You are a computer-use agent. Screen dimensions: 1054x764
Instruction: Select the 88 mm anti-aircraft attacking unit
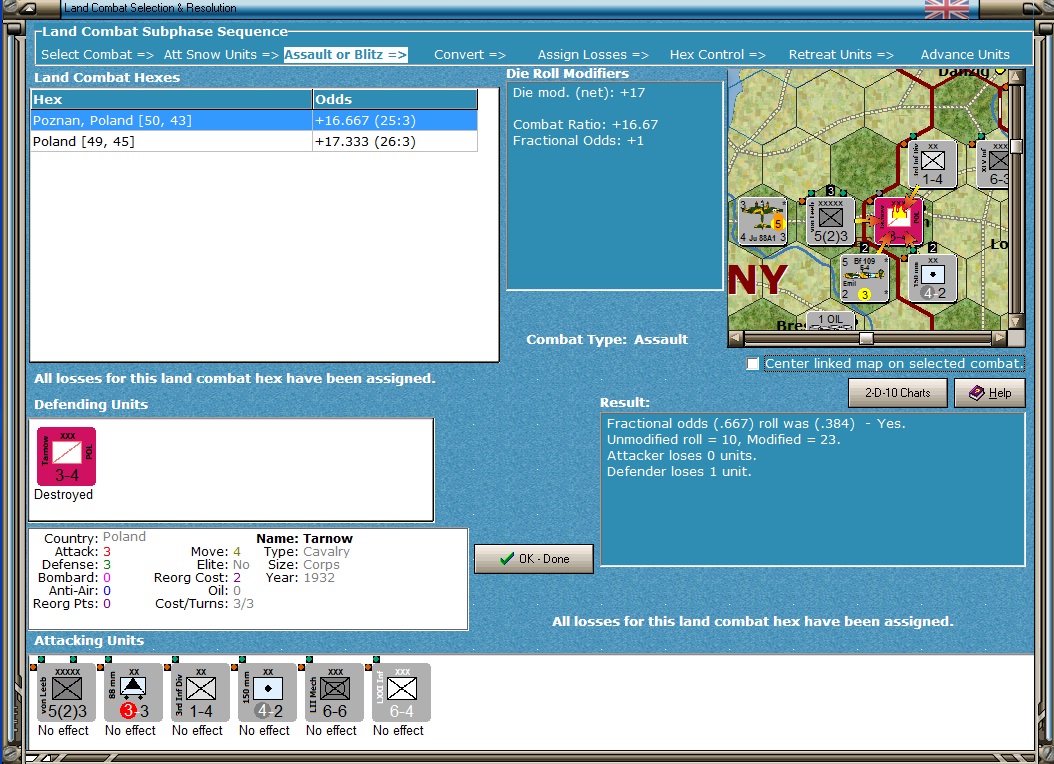pos(133,693)
